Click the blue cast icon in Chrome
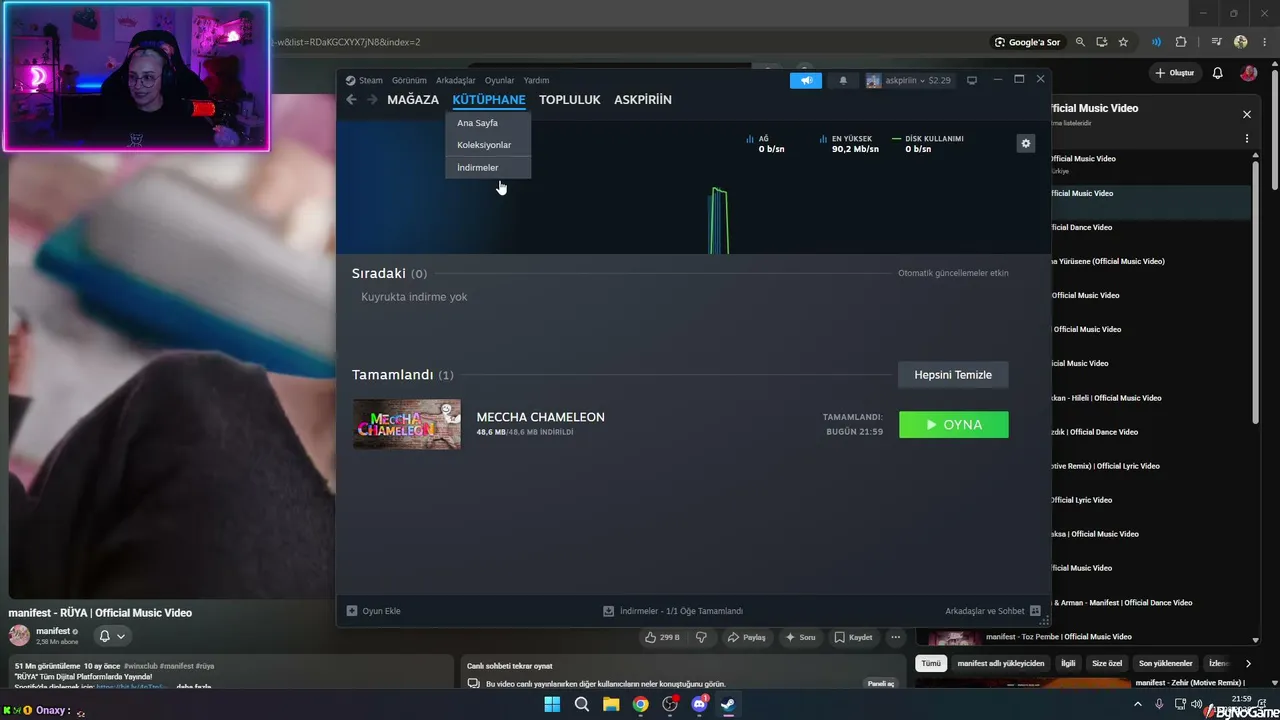This screenshot has height=720, width=1280. tap(1156, 42)
